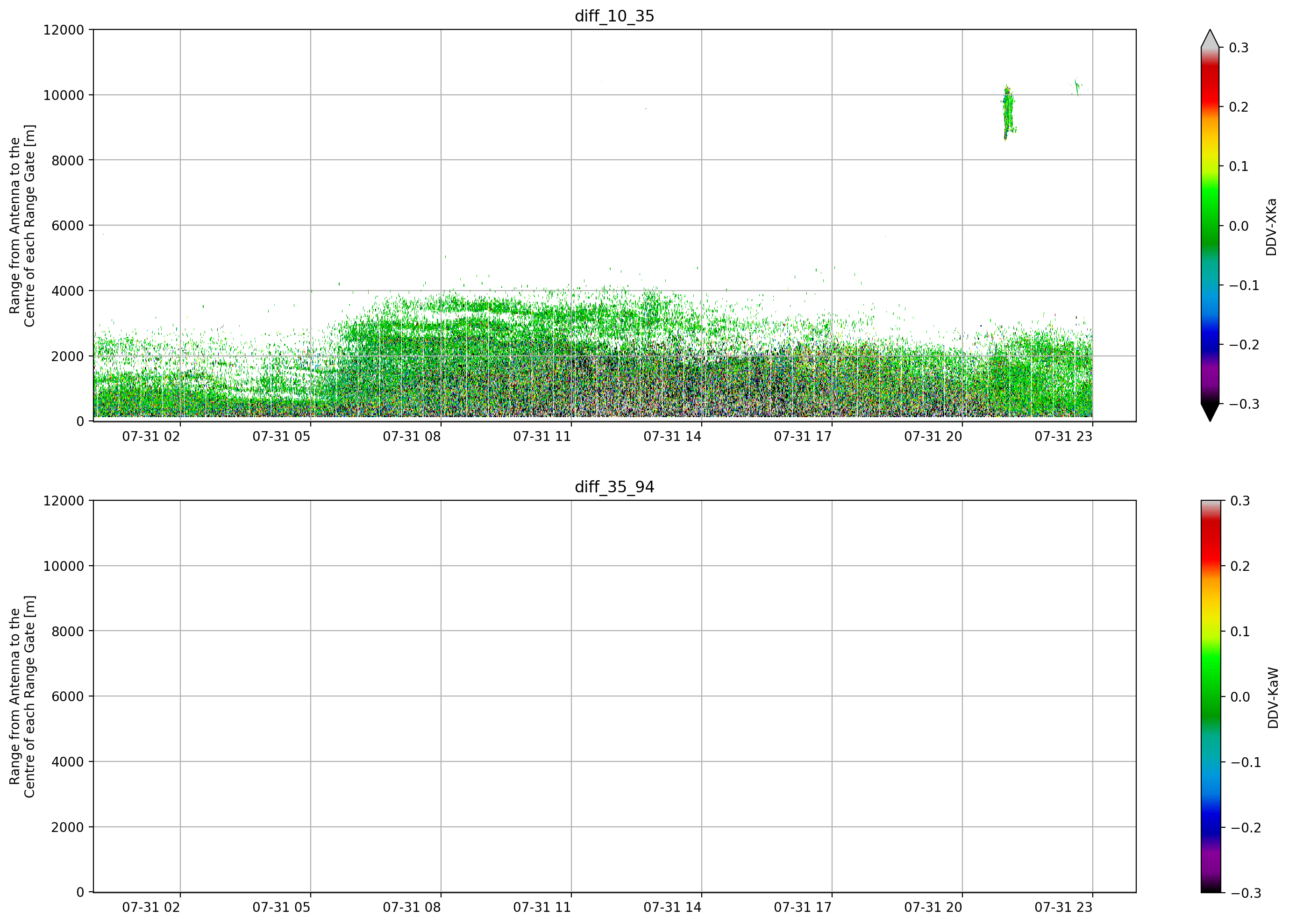This screenshot has width=1289, height=924.
Task: Click the −0.1 tick on the DDV-XKa colorbar
Action: (1244, 285)
